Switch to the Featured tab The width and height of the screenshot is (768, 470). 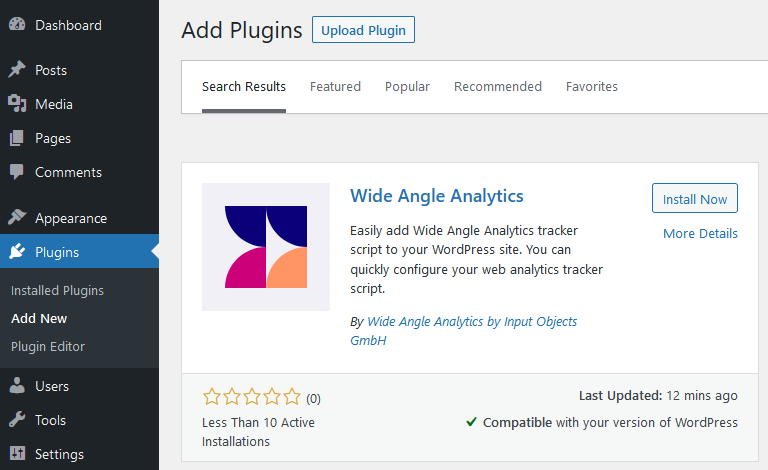pos(335,87)
